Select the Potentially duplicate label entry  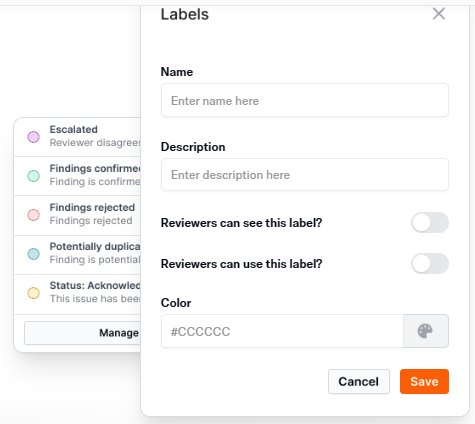pyautogui.click(x=77, y=254)
